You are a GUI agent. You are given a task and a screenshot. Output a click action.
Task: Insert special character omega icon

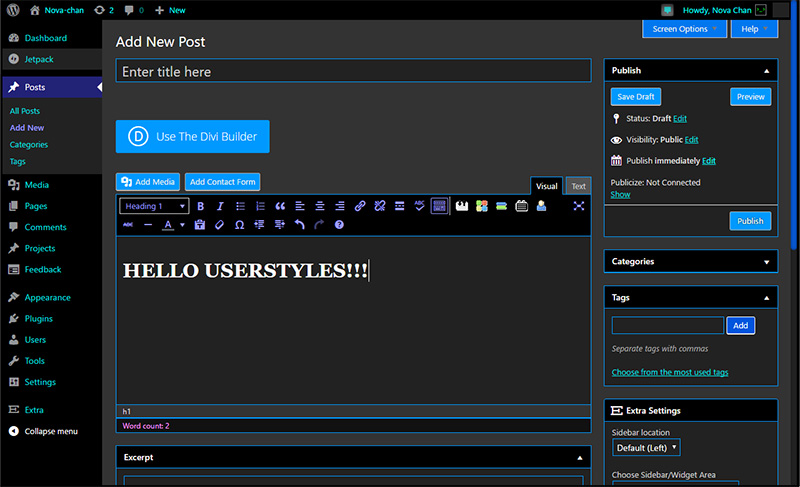239,225
